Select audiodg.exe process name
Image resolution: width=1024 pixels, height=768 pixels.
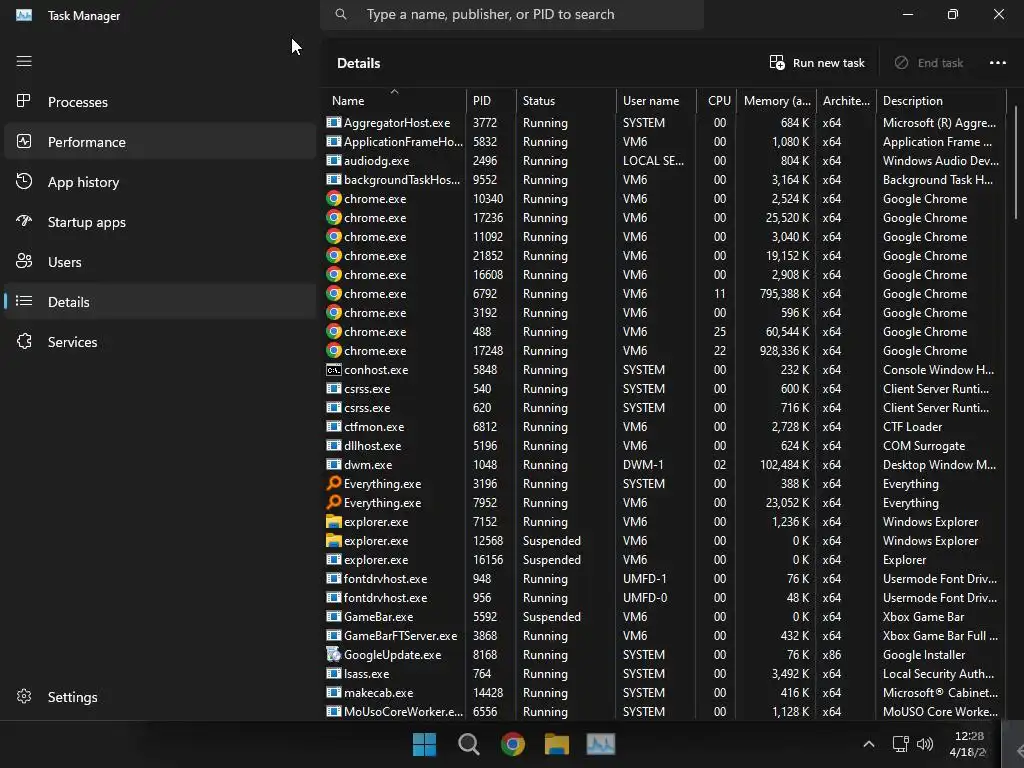pyautogui.click(x=376, y=160)
